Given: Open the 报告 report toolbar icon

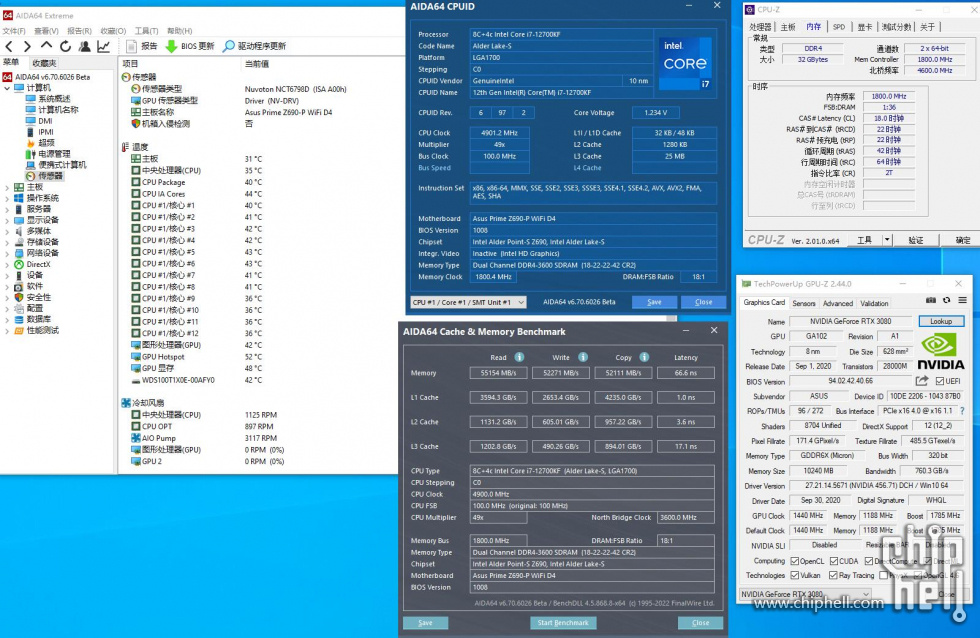Looking at the screenshot, I should [x=131, y=46].
